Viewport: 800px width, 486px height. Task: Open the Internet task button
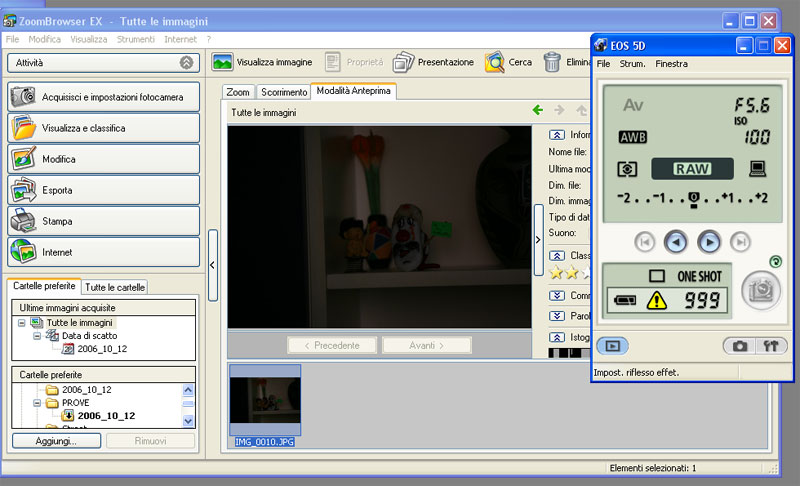click(x=104, y=252)
